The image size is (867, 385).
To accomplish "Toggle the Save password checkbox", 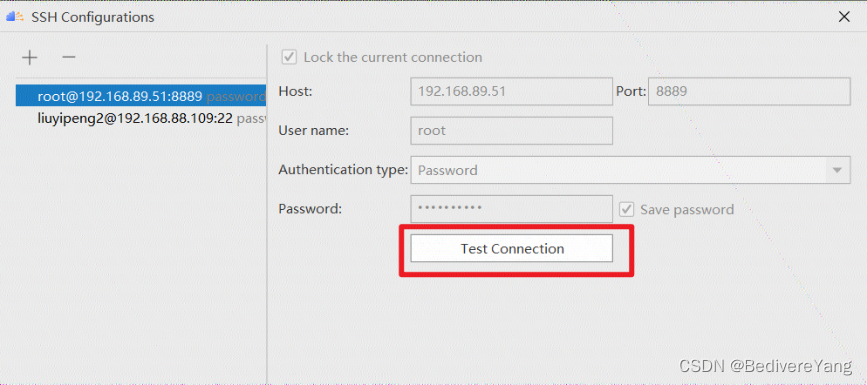I will (626, 210).
